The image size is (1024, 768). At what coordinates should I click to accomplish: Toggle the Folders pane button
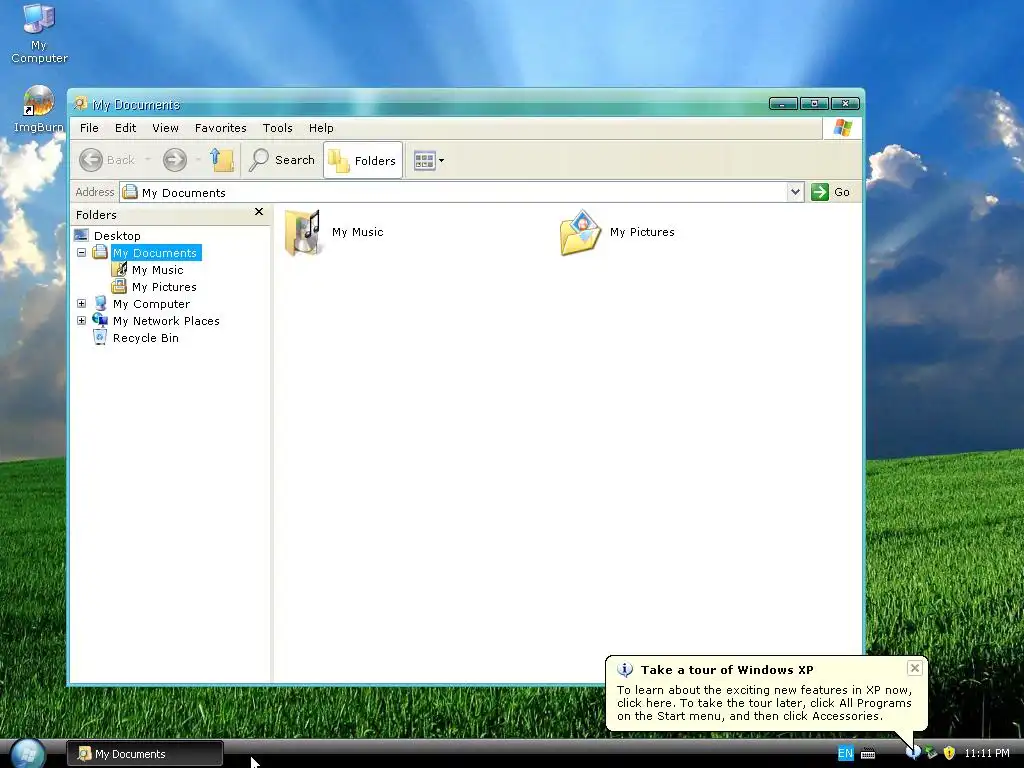click(362, 160)
